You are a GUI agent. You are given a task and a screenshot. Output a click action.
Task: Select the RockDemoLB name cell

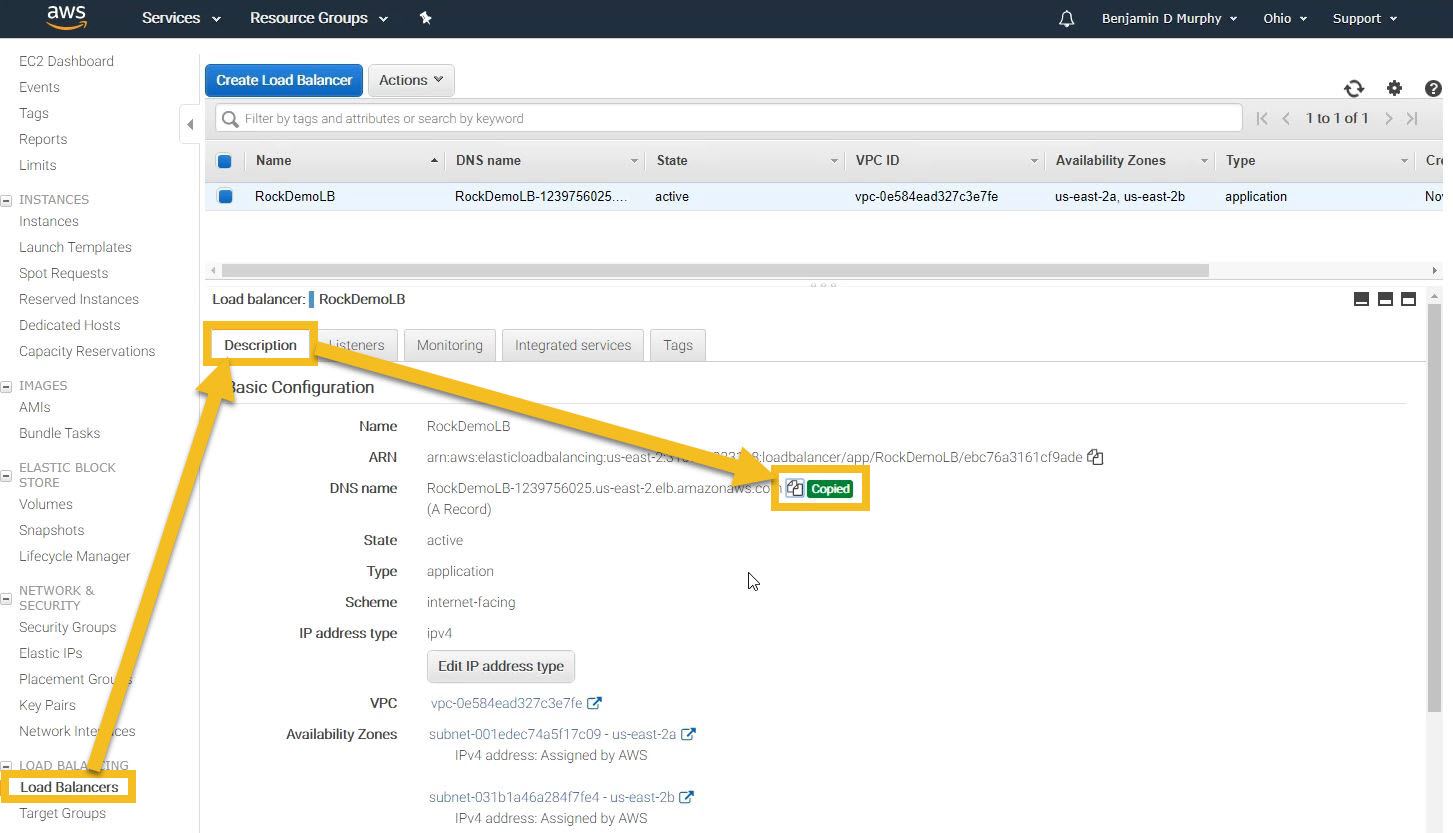pyautogui.click(x=294, y=196)
